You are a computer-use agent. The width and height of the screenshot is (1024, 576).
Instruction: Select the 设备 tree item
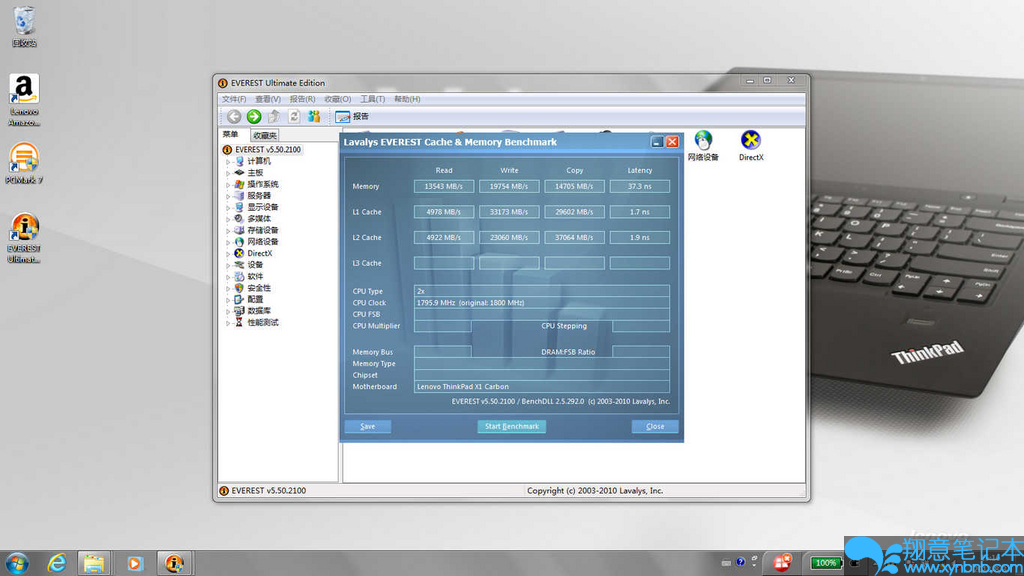(x=255, y=265)
